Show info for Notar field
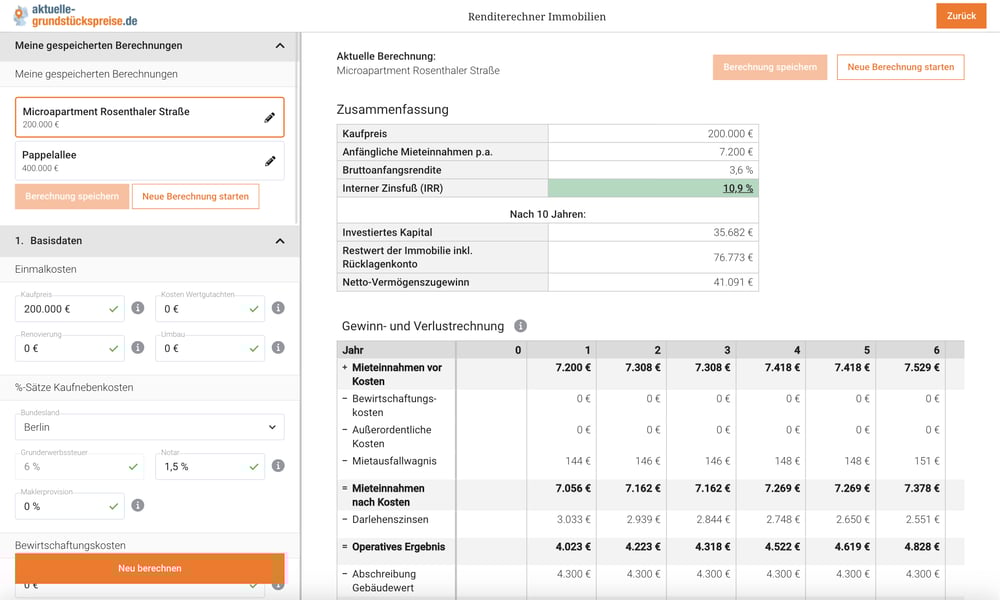 278,465
